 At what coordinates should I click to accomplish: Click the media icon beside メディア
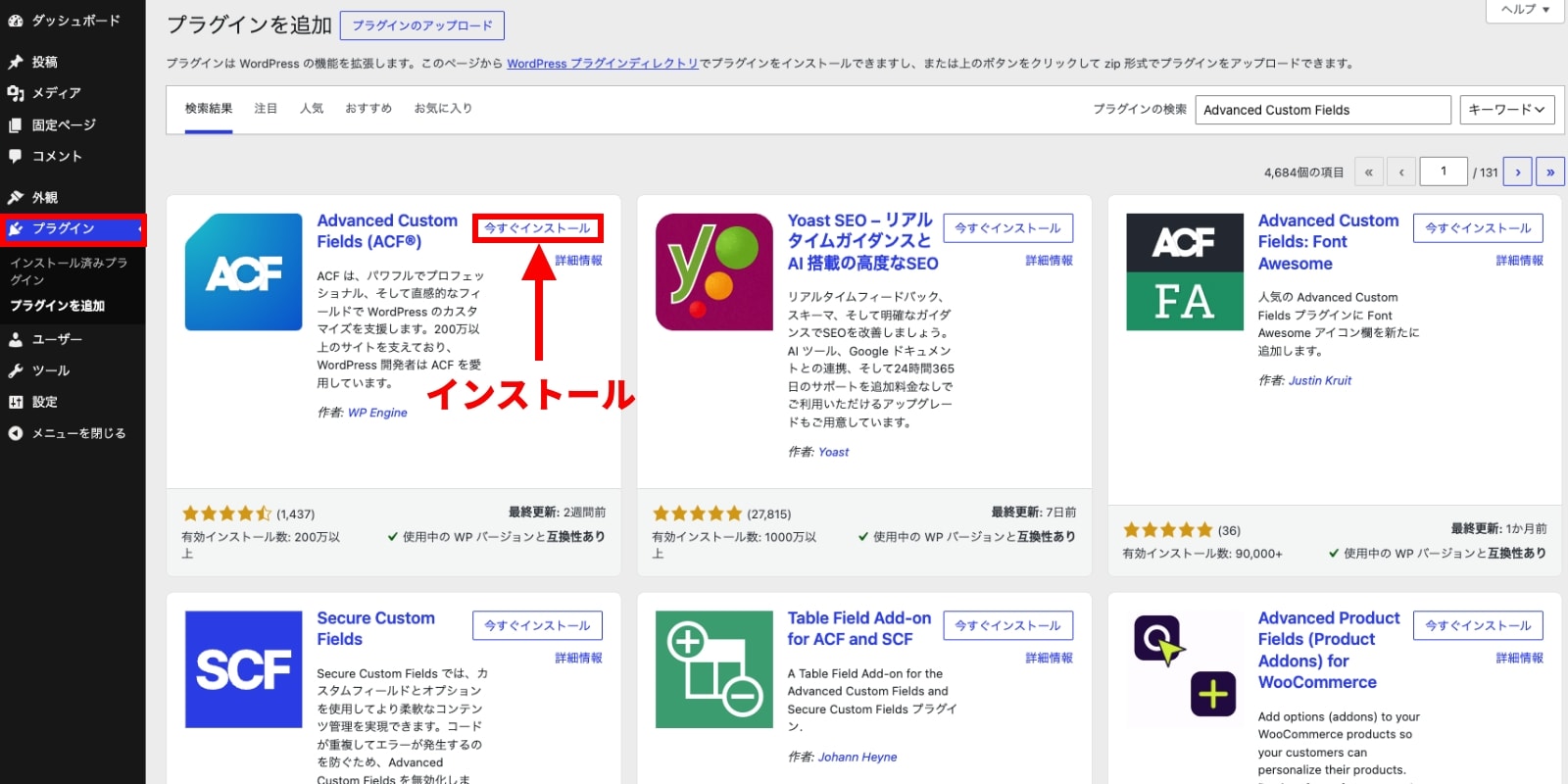16,93
